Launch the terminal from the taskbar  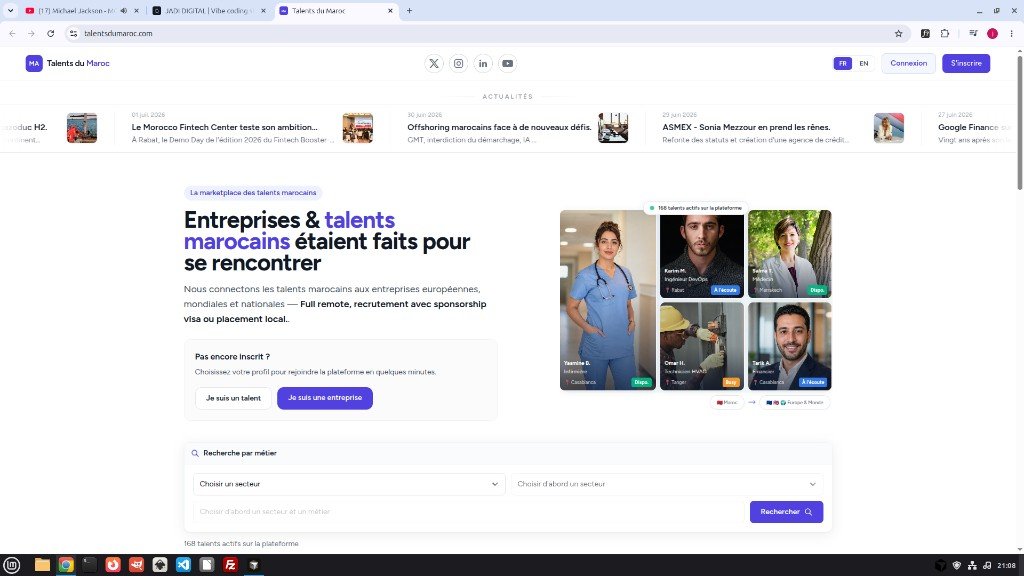pyautogui.click(x=89, y=565)
